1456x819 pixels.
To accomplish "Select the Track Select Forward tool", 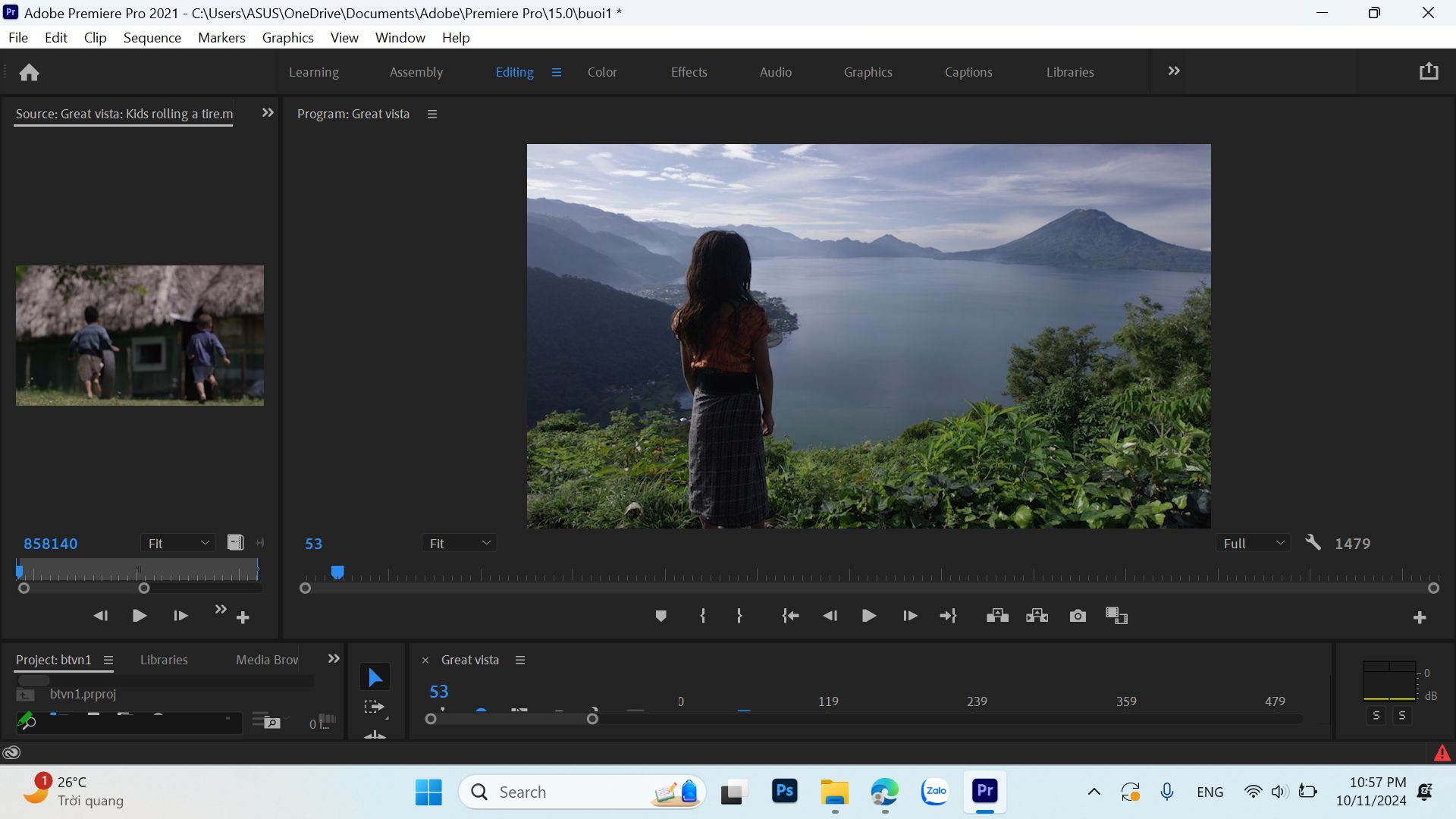I will 375,708.
